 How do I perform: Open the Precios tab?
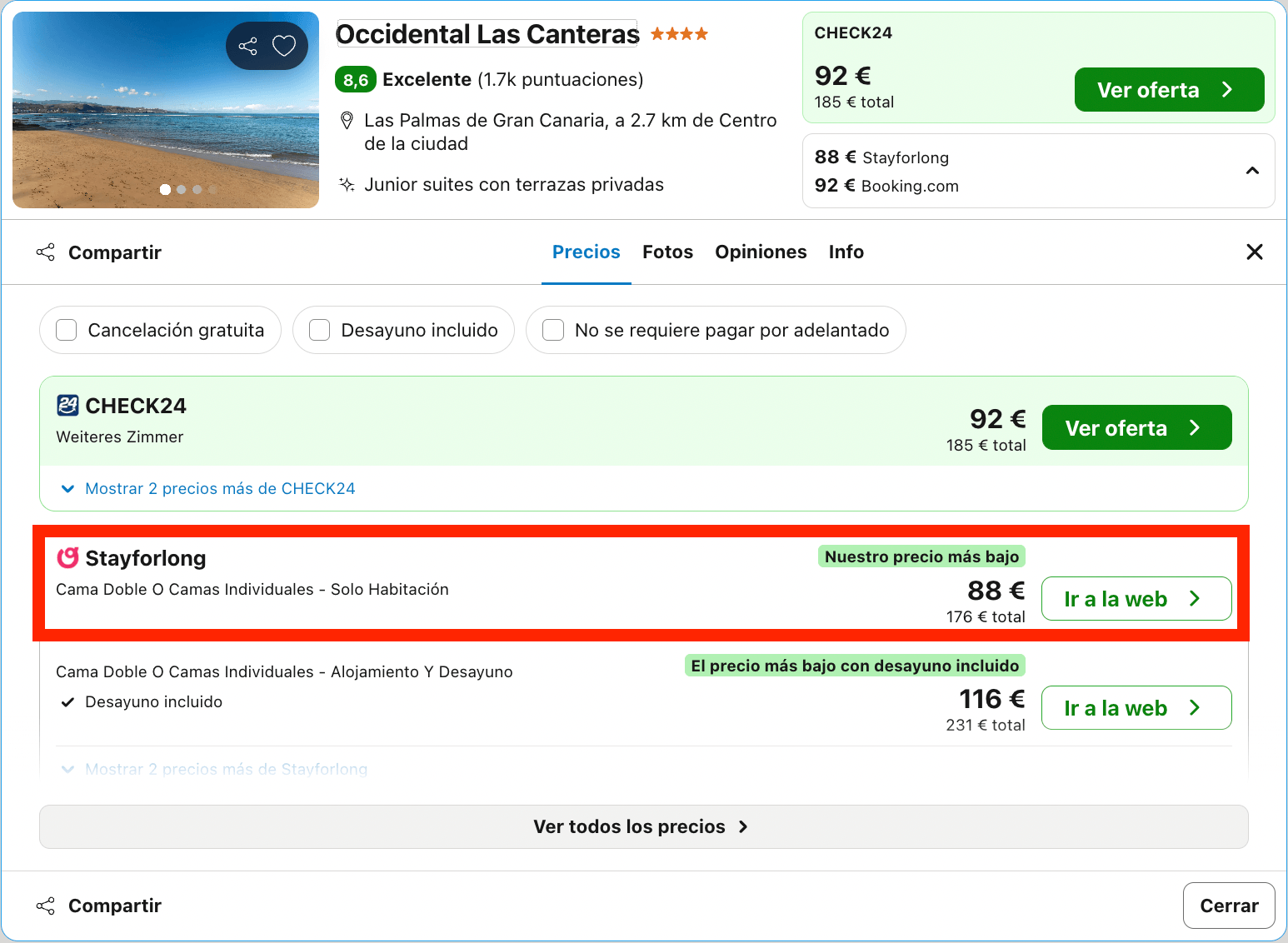[587, 252]
